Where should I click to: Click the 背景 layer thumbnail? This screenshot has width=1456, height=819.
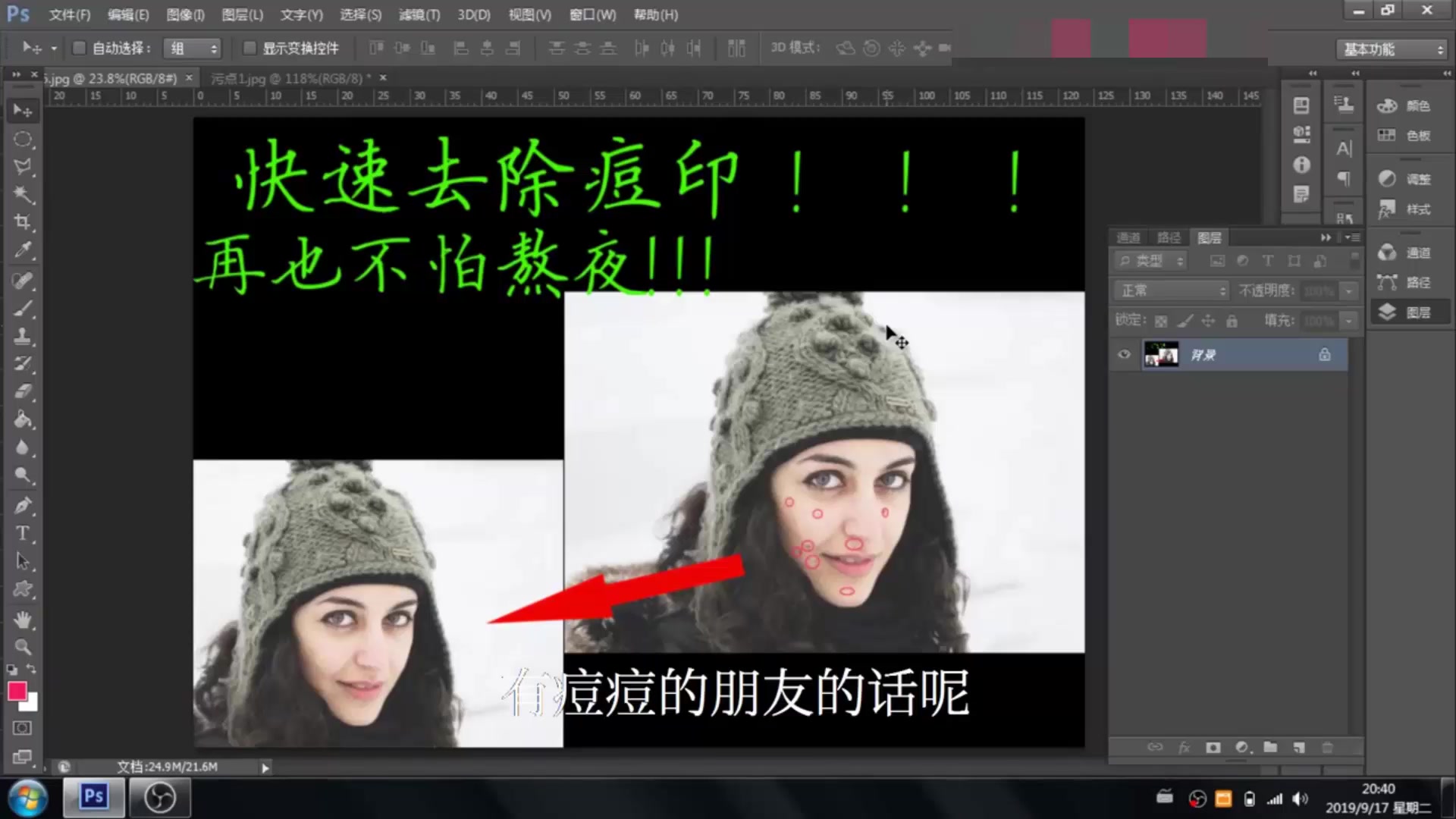click(x=1160, y=354)
